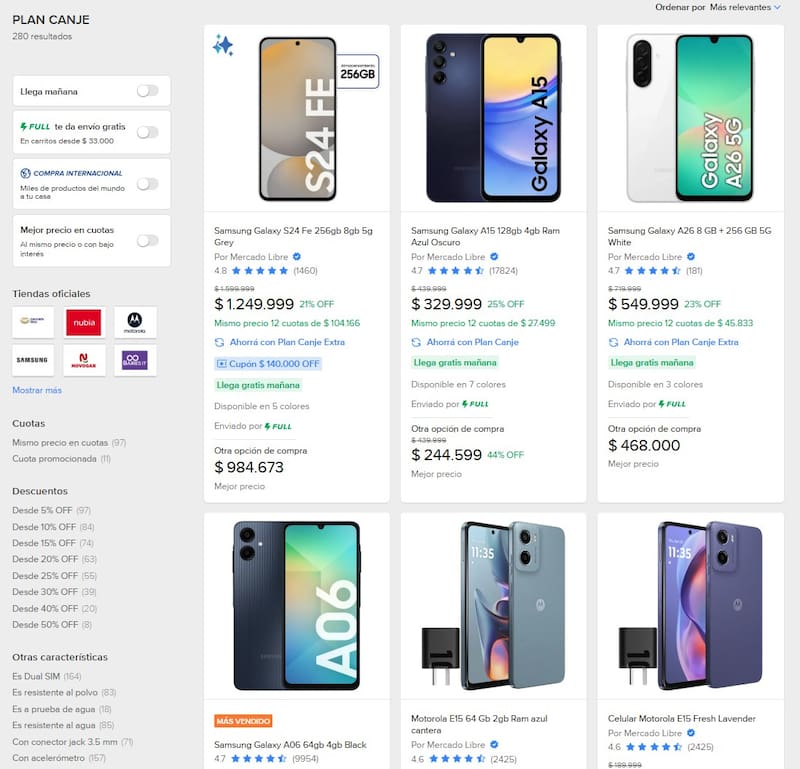Open the Samsung official store
The width and height of the screenshot is (800, 769).
click(x=31, y=359)
